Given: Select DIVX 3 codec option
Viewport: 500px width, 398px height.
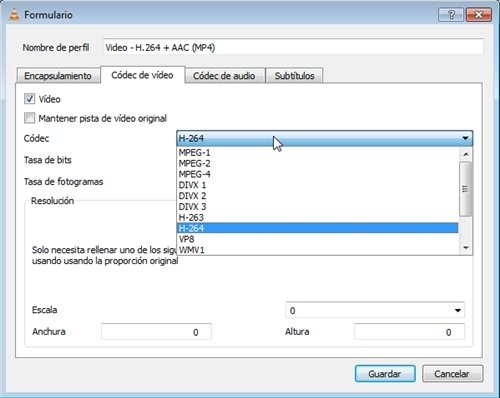Looking at the screenshot, I should click(317, 206).
